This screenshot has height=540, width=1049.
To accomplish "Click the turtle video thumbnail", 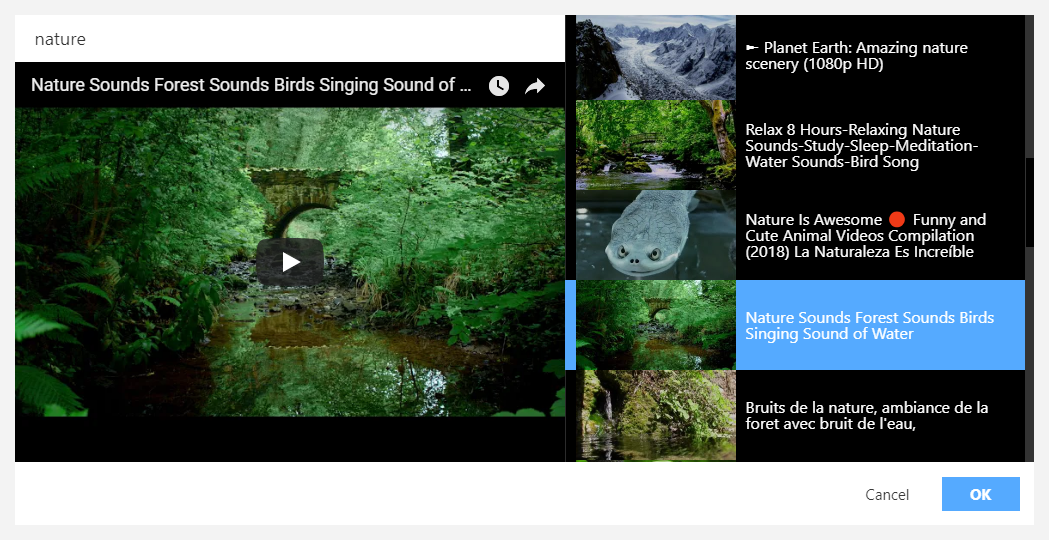I will click(x=656, y=235).
